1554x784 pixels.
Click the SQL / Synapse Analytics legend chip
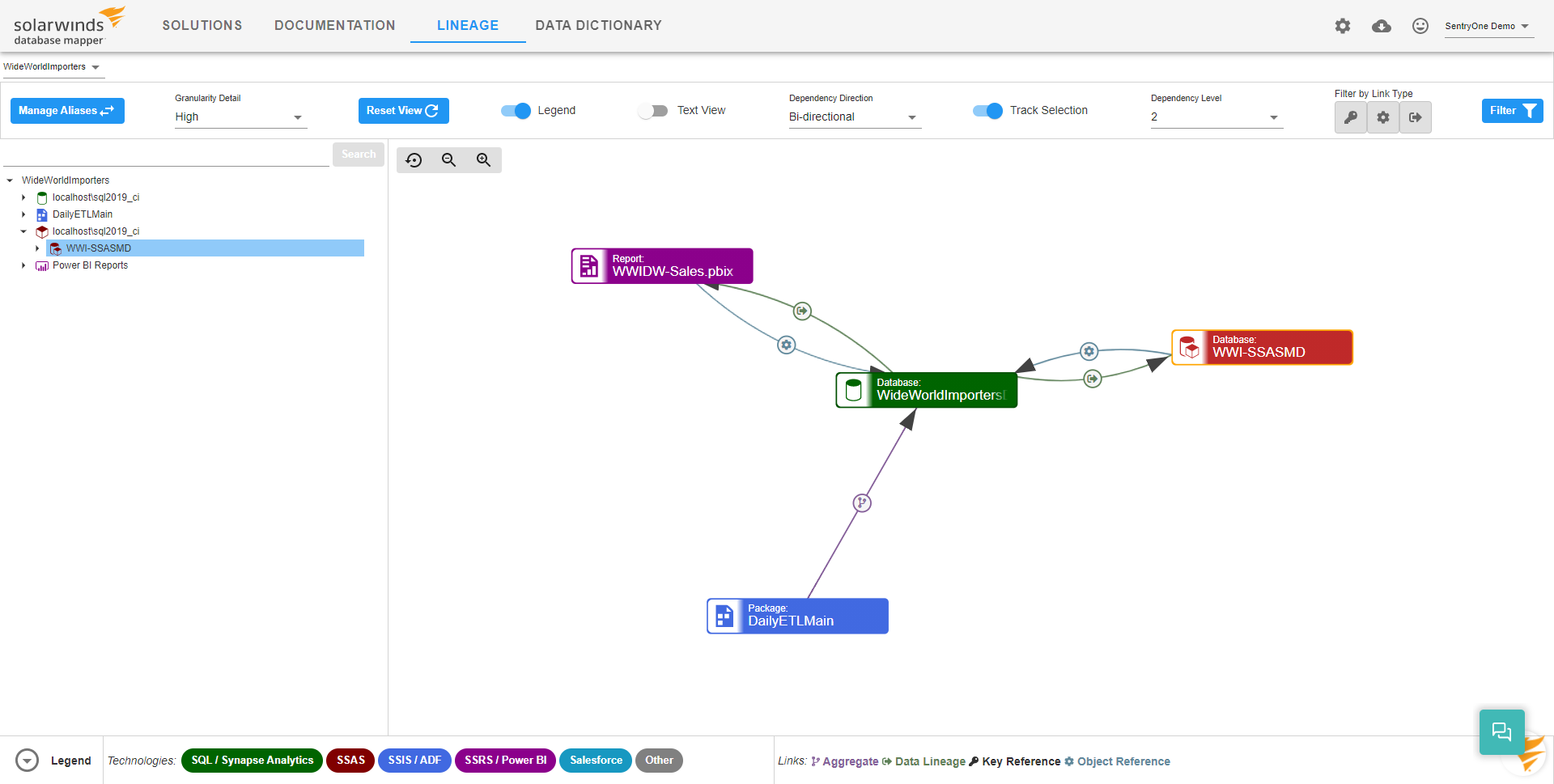253,761
